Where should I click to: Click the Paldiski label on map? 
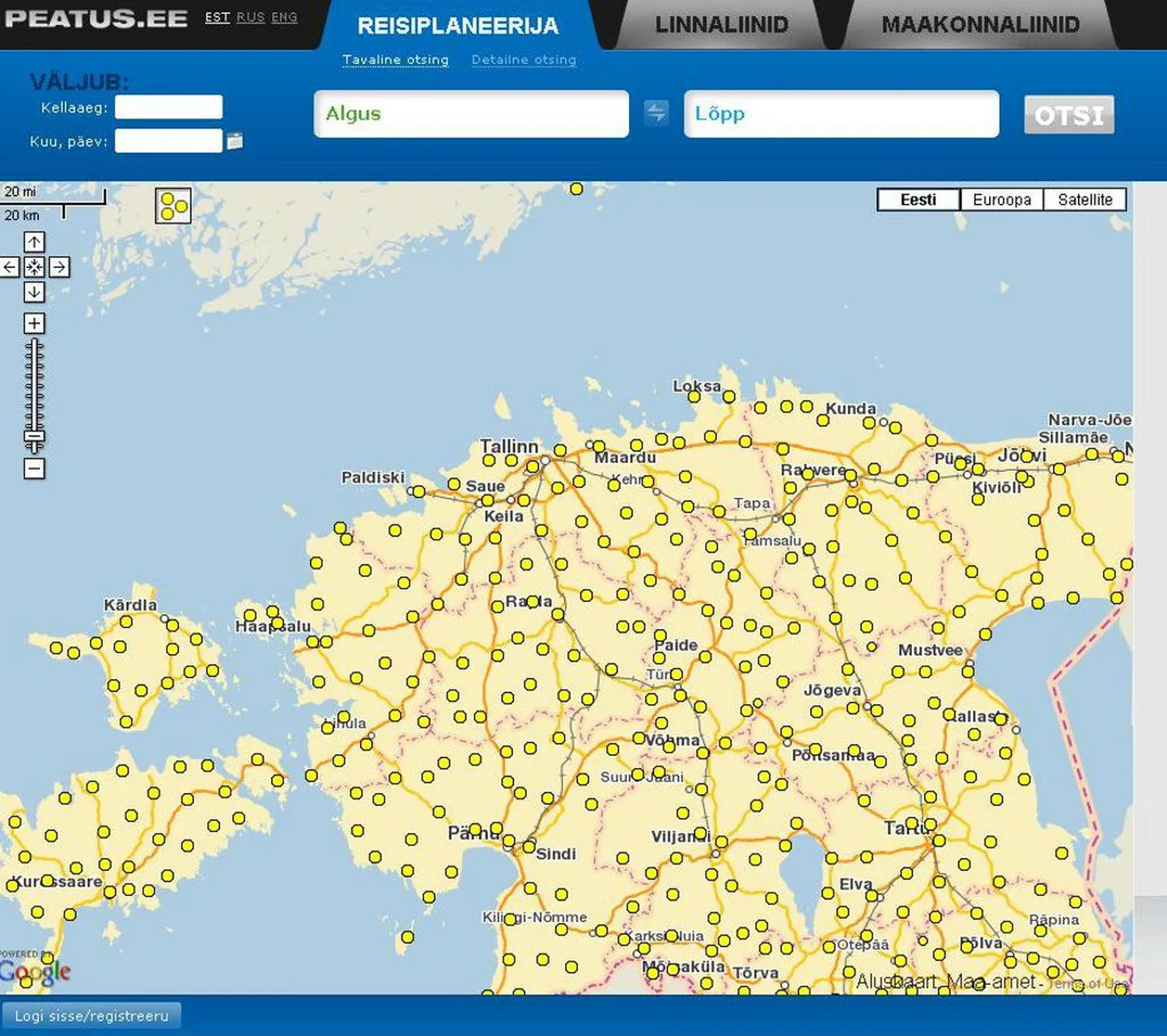(372, 478)
